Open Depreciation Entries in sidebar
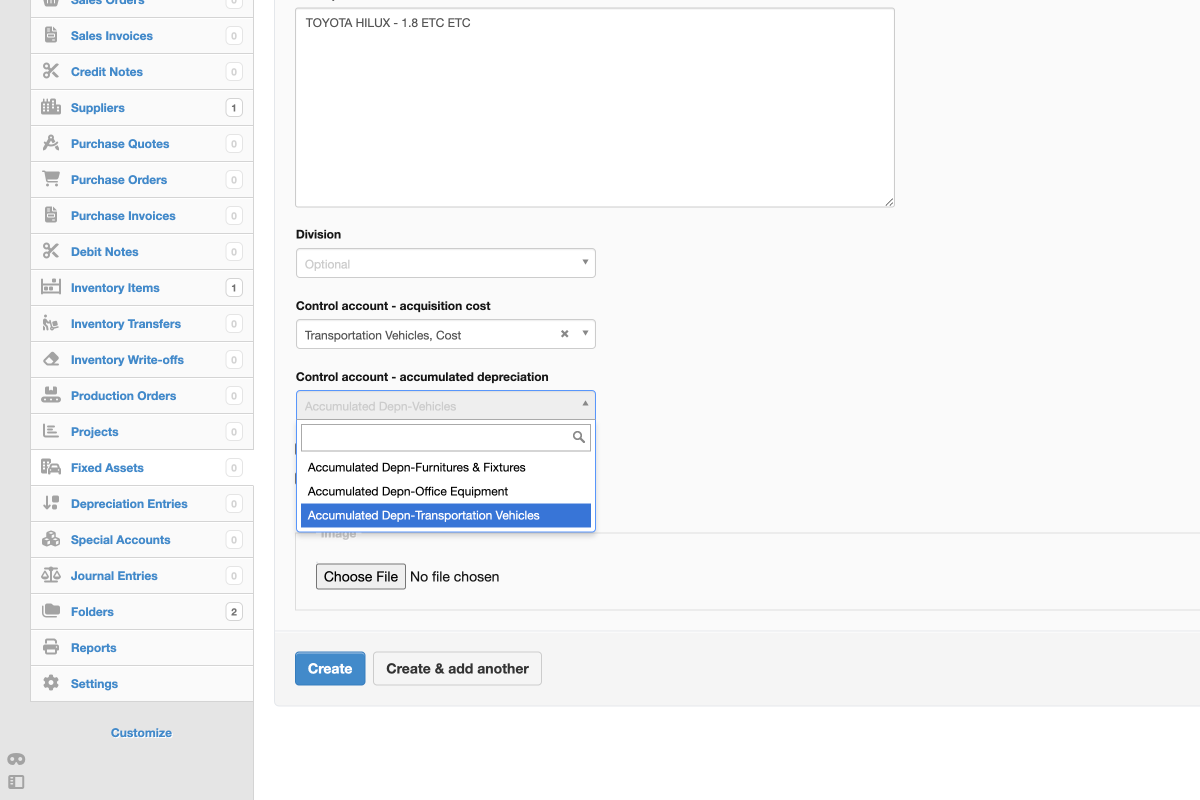Viewport: 1200px width, 800px height. pos(142,504)
